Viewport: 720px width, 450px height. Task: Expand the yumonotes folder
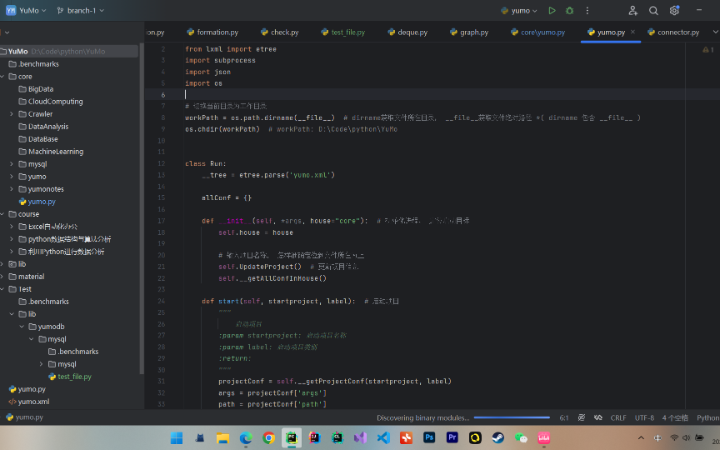tap(11, 189)
